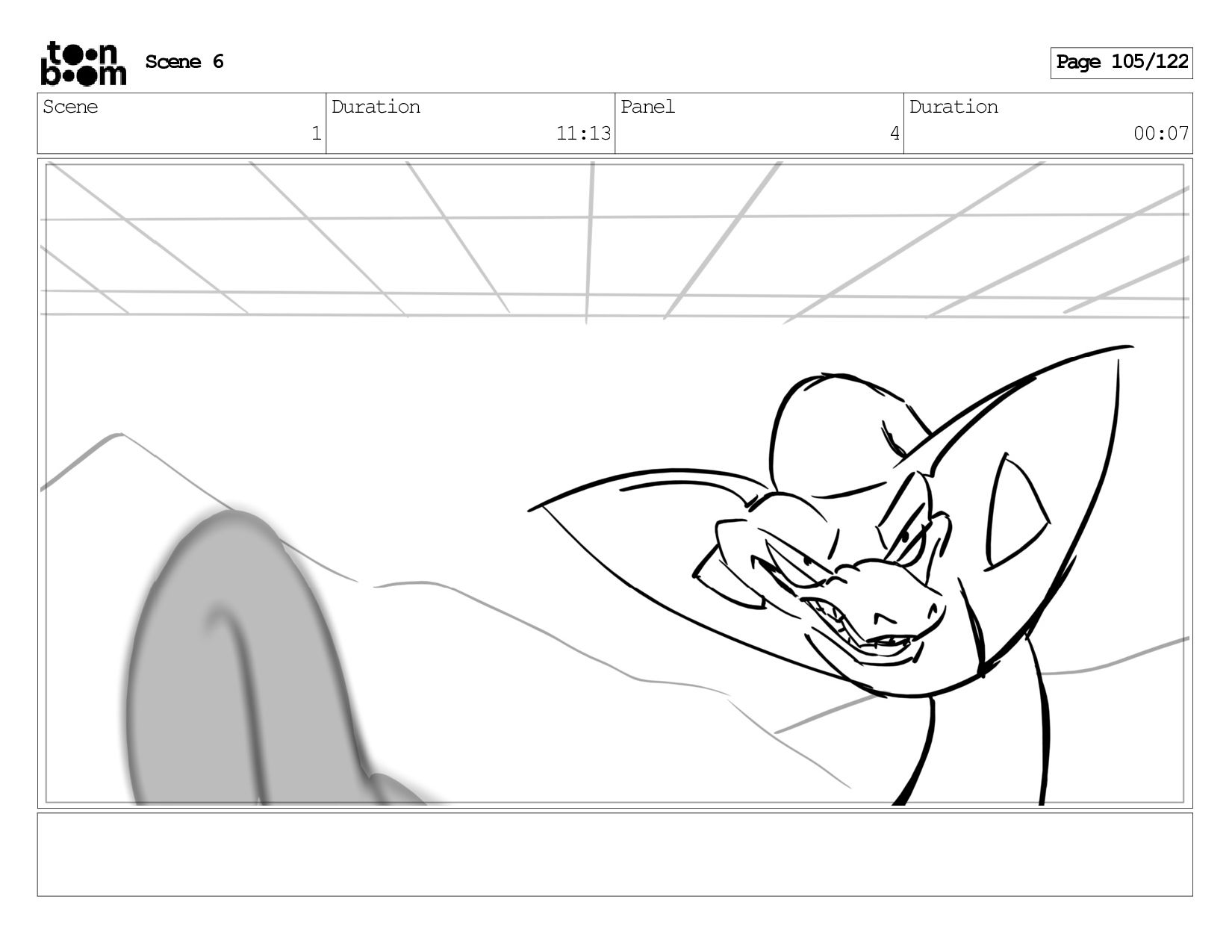Viewport: 1232px width, 952px height.
Task: Click the 'Page 105/122' page indicator
Action: pyautogui.click(x=1121, y=63)
